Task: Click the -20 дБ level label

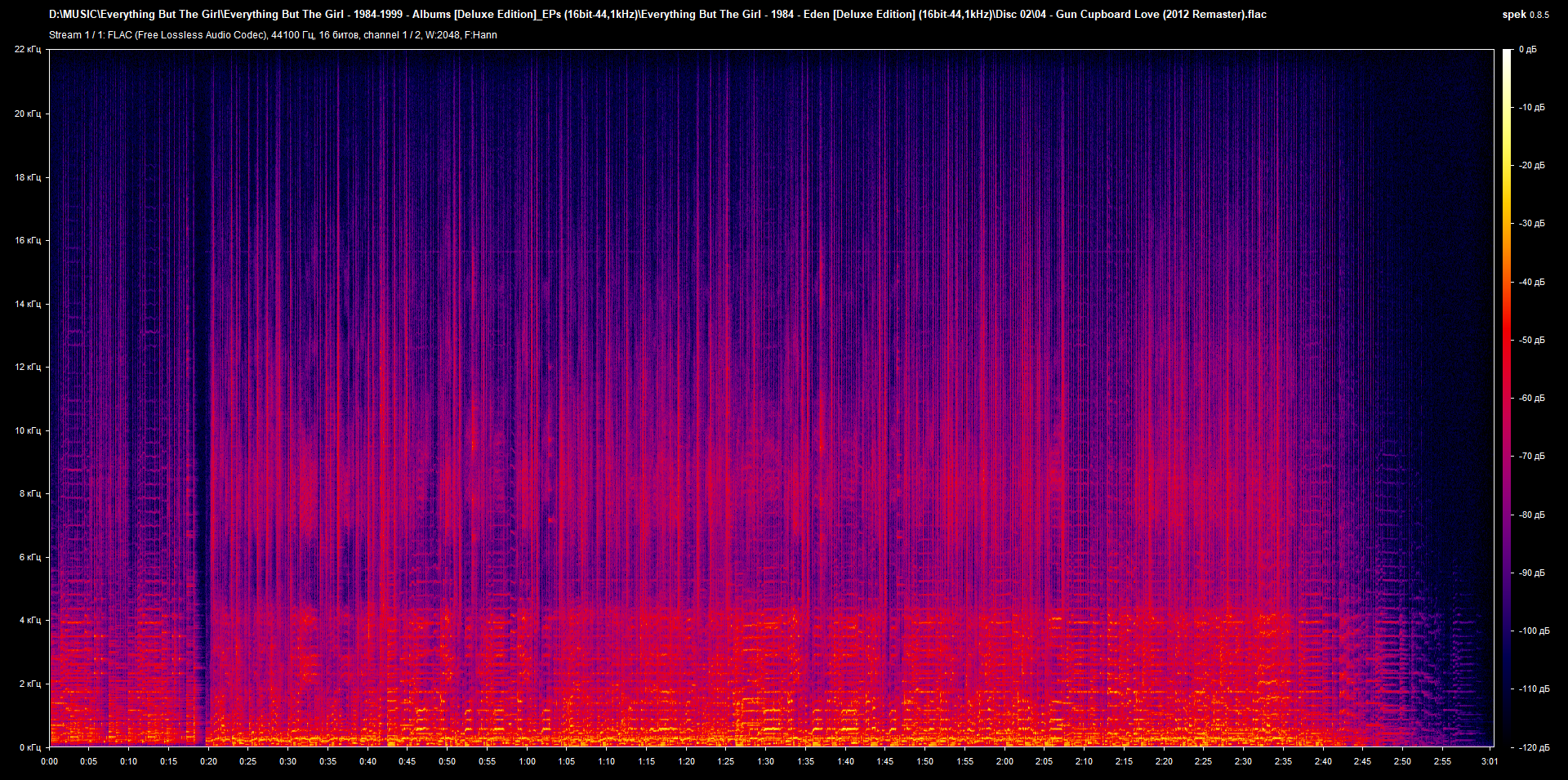Action: click(1532, 166)
